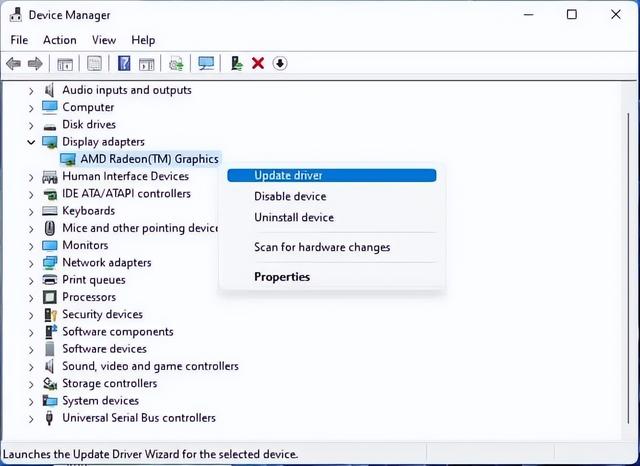Expand the Storage controllers chevron
The width and height of the screenshot is (640, 466).
(x=31, y=384)
